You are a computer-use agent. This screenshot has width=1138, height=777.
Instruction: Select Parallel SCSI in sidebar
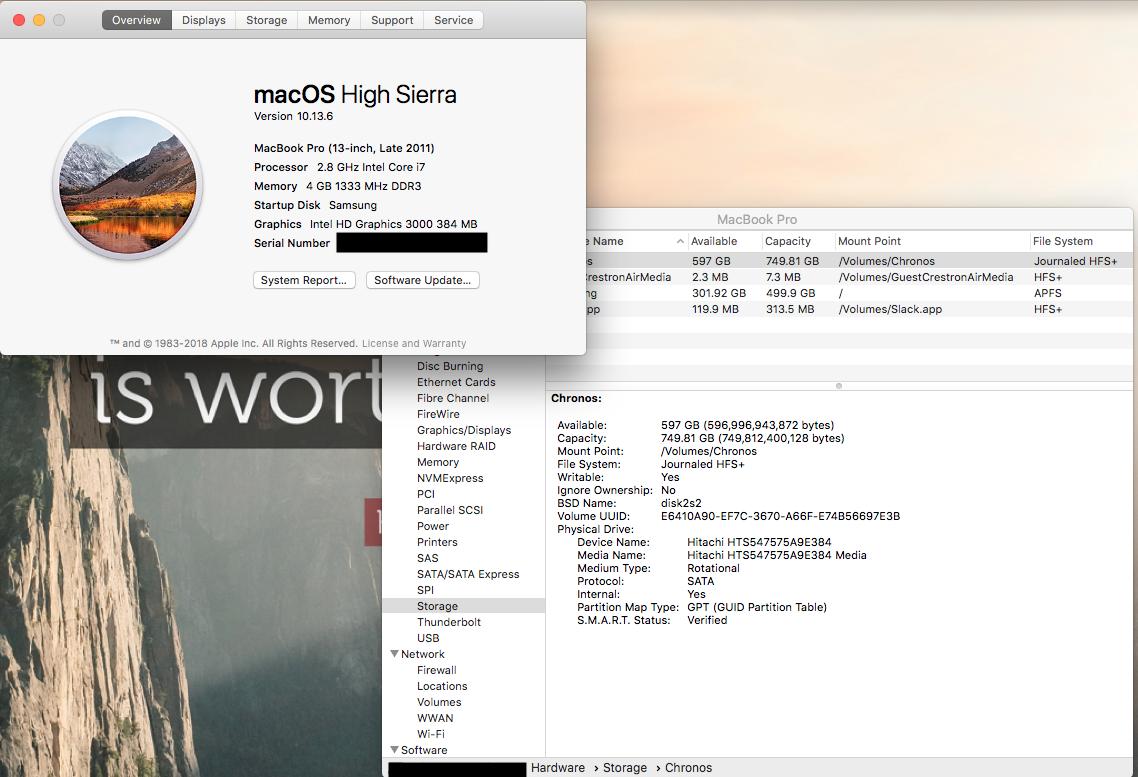(x=450, y=509)
